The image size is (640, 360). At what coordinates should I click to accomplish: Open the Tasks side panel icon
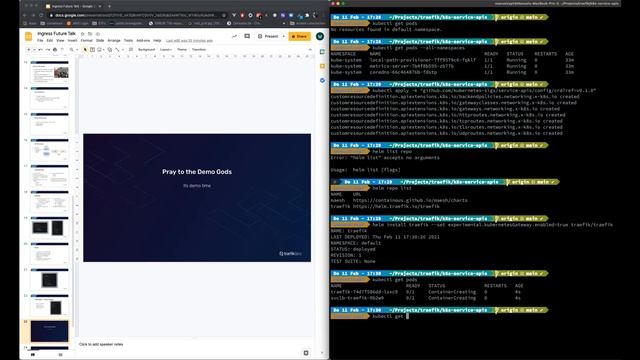[322, 80]
